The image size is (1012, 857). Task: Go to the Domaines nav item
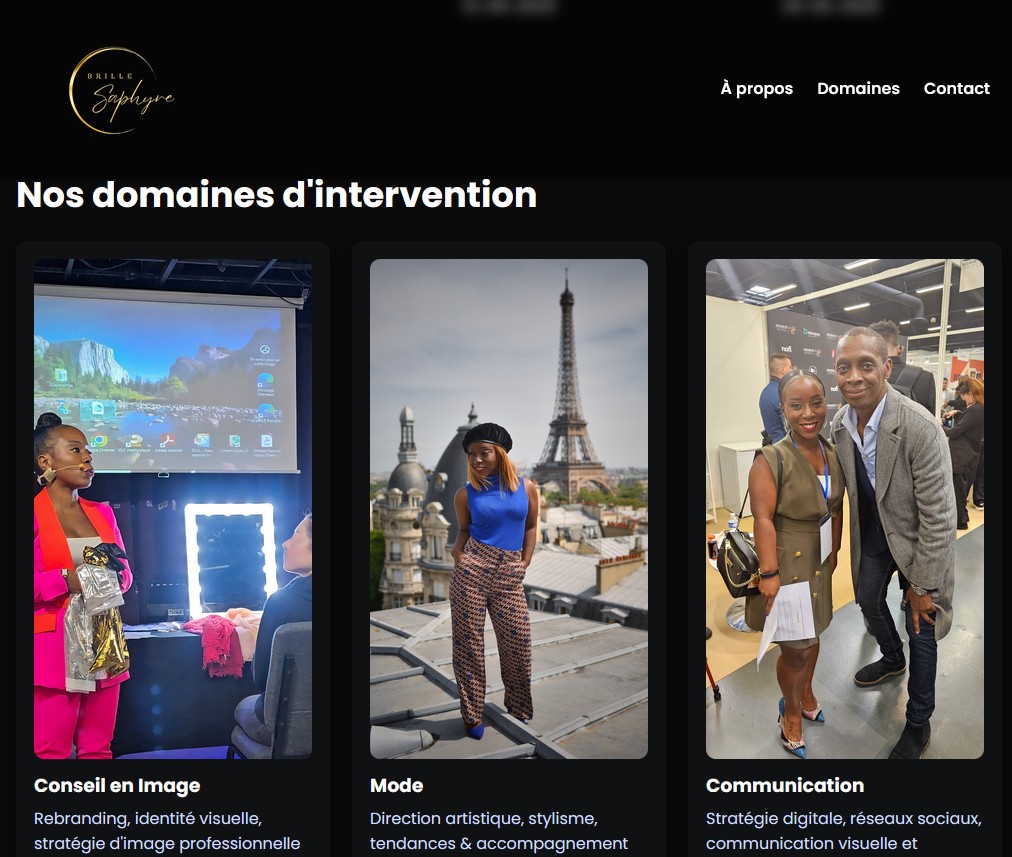858,88
